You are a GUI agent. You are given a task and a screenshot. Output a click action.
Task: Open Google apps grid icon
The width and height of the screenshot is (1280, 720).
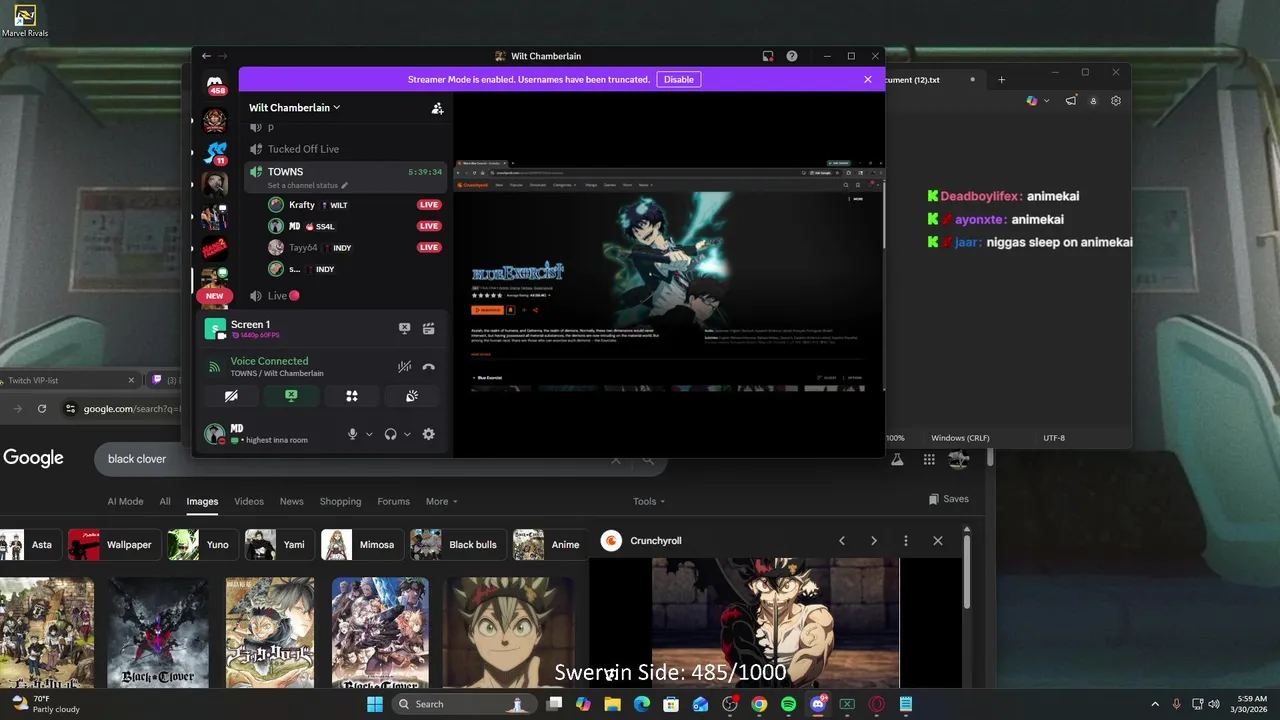929,459
